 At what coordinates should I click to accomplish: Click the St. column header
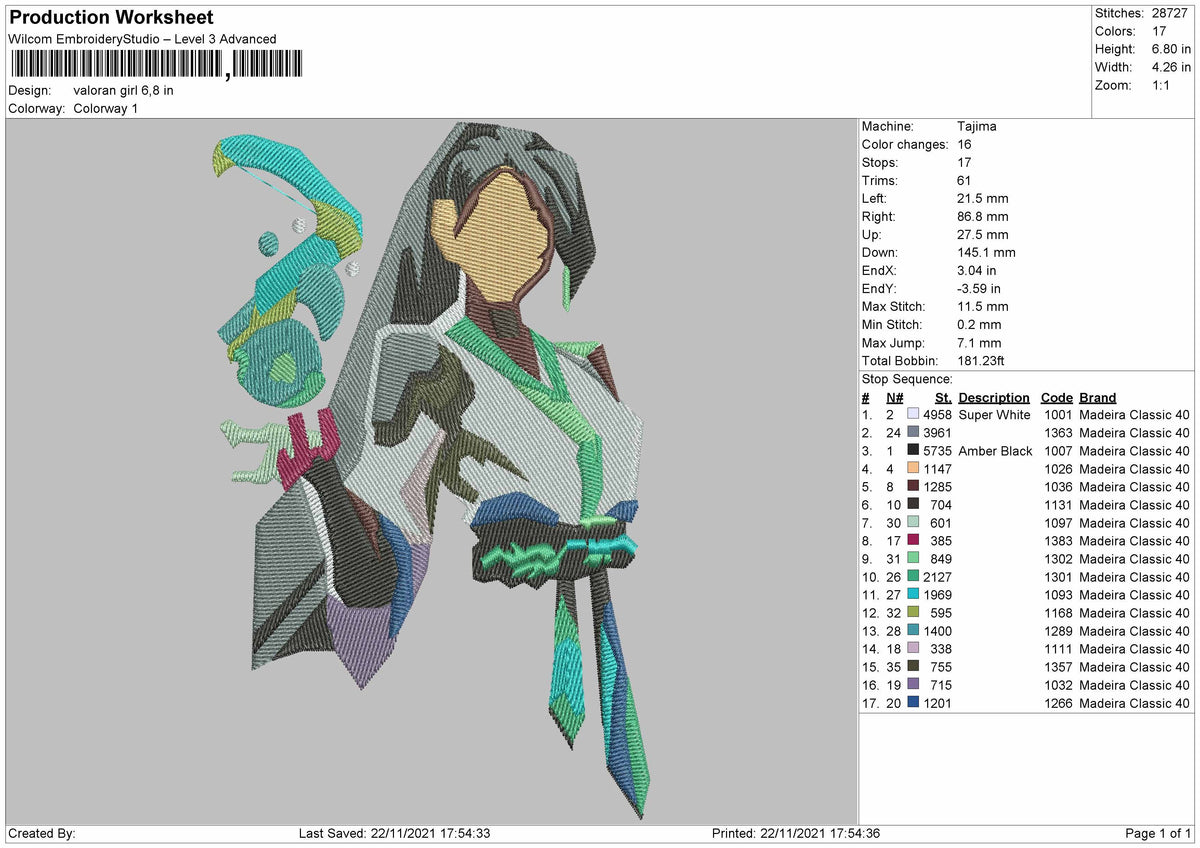942,397
